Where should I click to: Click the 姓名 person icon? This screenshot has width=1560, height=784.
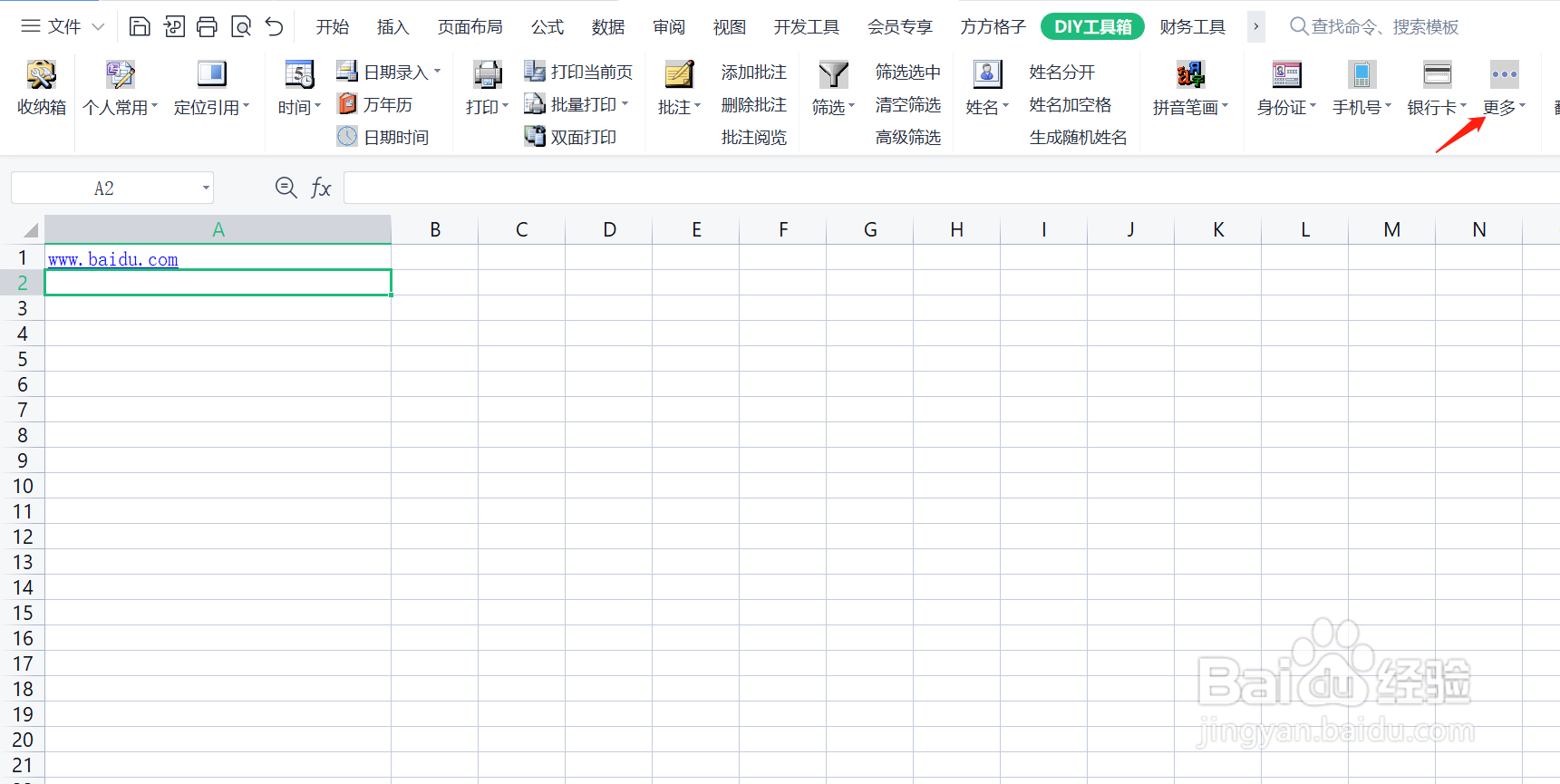tap(987, 74)
